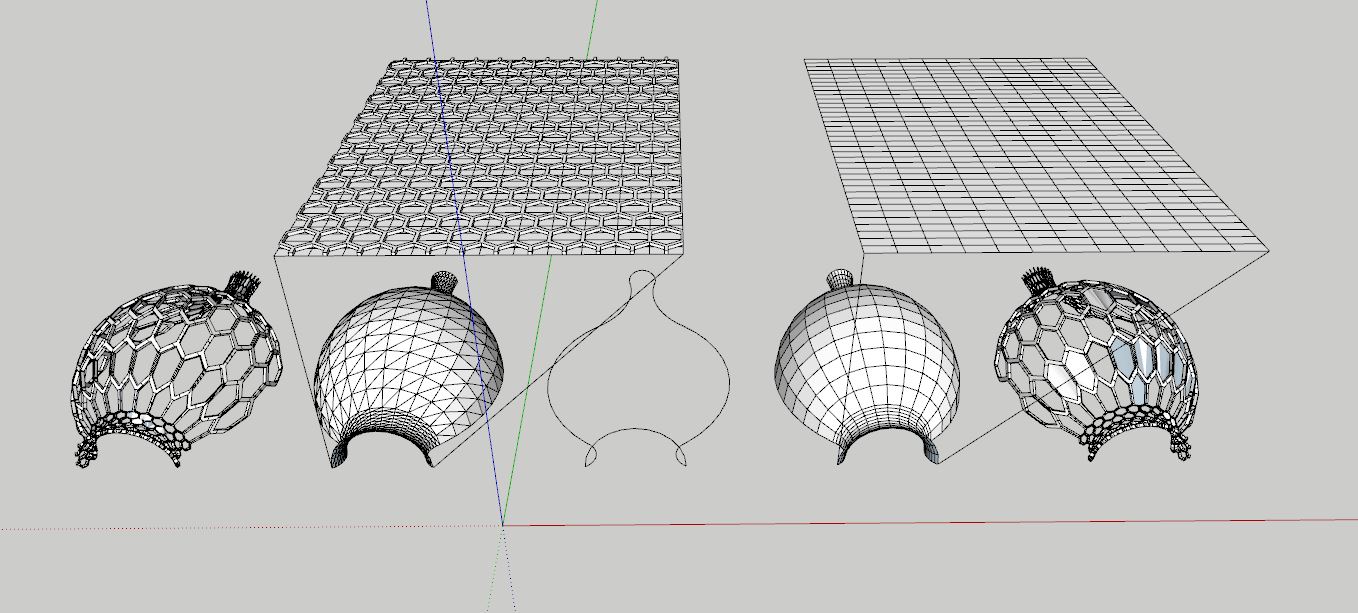The height and width of the screenshot is (613, 1358).
Task: Select the onion dome profile curve outline
Action: click(639, 368)
